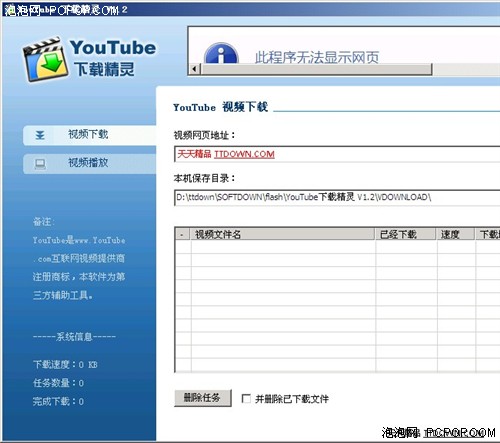Click the 任务数量：0 status text
Image resolution: width=500 pixels, height=443 pixels.
pyautogui.click(x=58, y=383)
